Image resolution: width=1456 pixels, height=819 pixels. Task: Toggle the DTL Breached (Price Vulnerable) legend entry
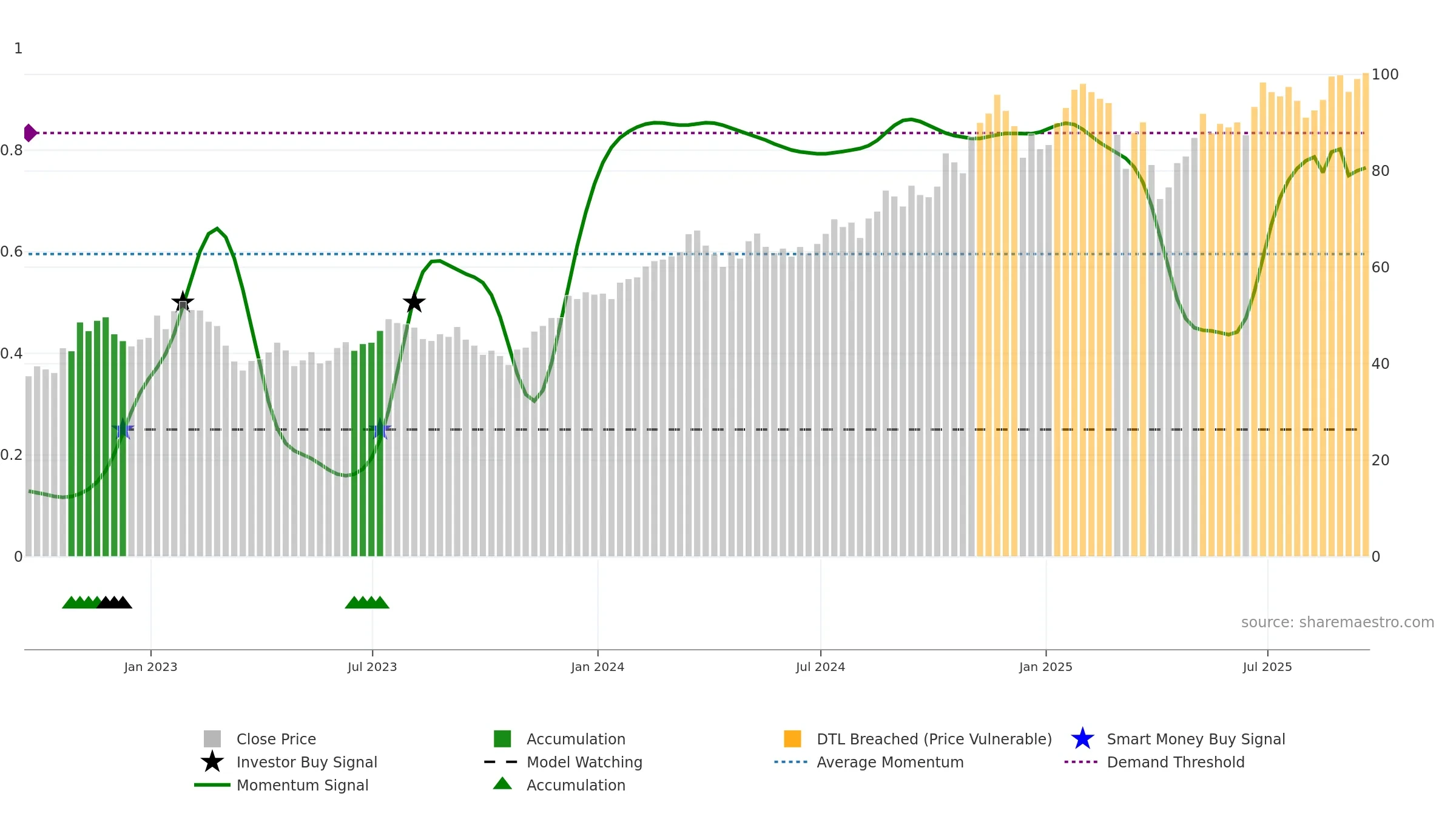[x=918, y=739]
